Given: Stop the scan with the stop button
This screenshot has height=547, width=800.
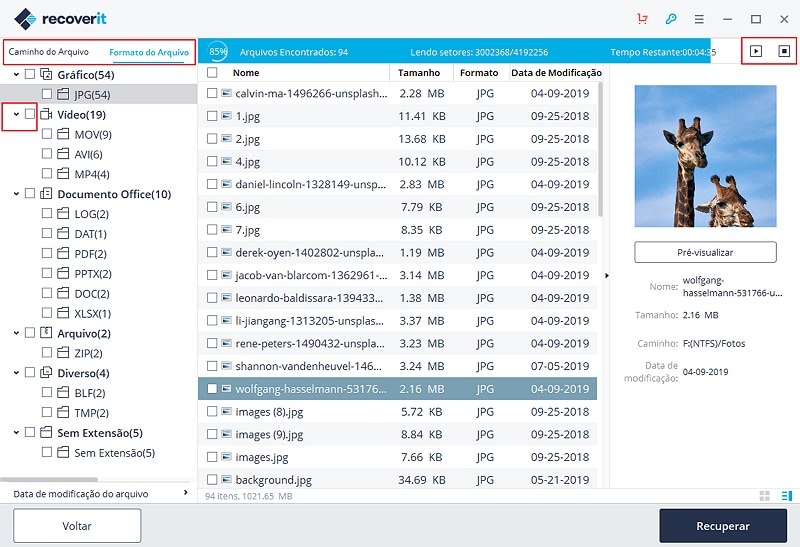Looking at the screenshot, I should click(x=784, y=51).
